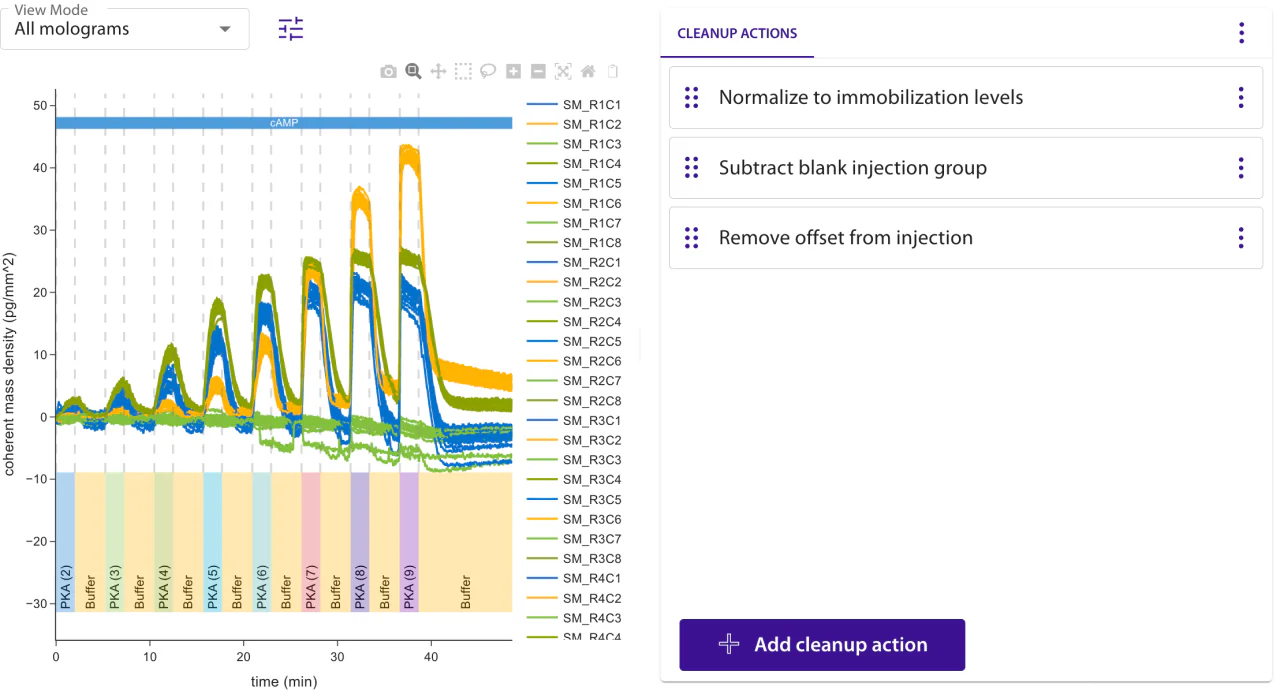Select Subtract blank injection group action
The height and width of the screenshot is (690, 1280).
pos(966,167)
